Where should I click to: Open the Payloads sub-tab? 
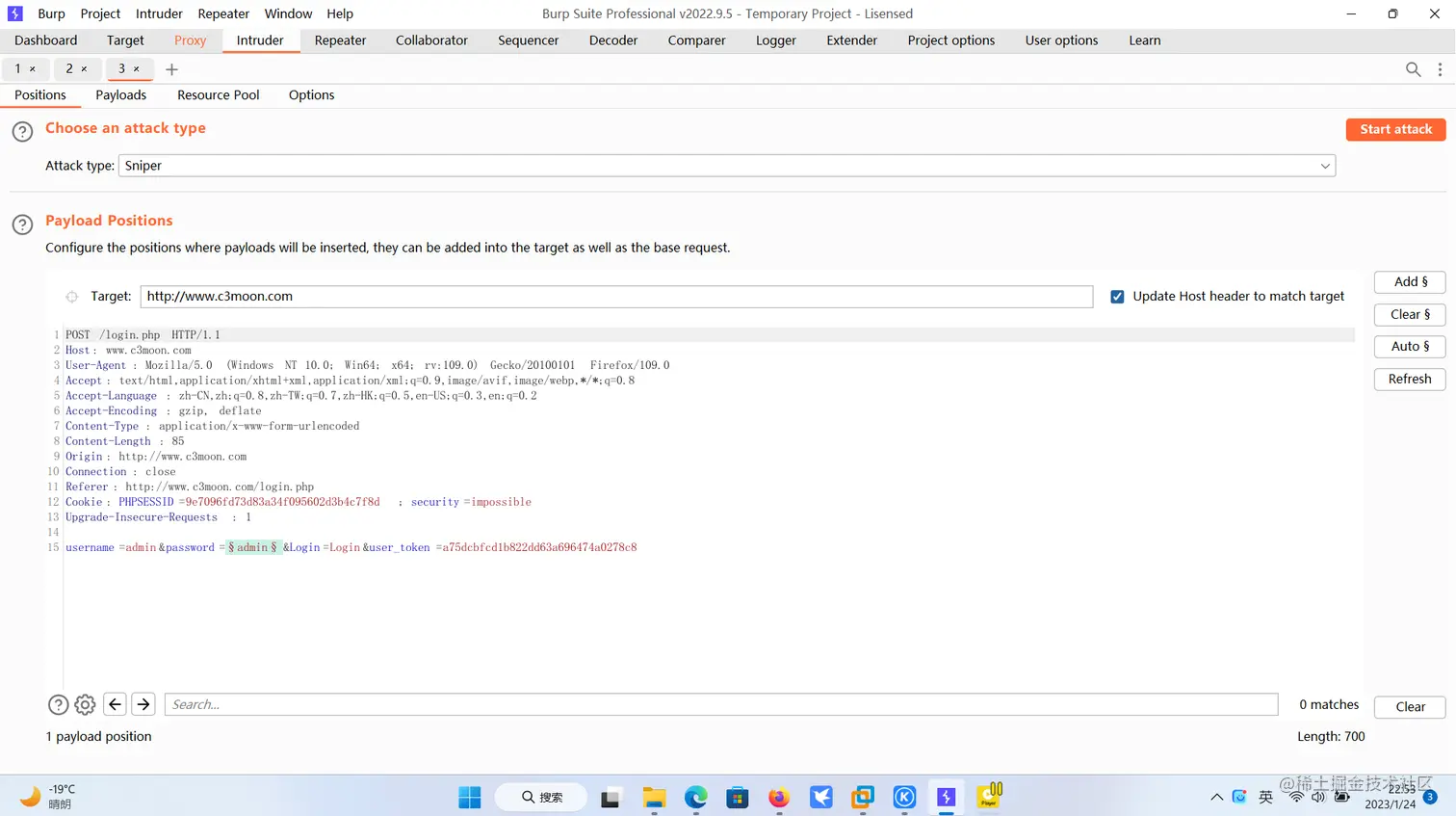pyautogui.click(x=120, y=95)
